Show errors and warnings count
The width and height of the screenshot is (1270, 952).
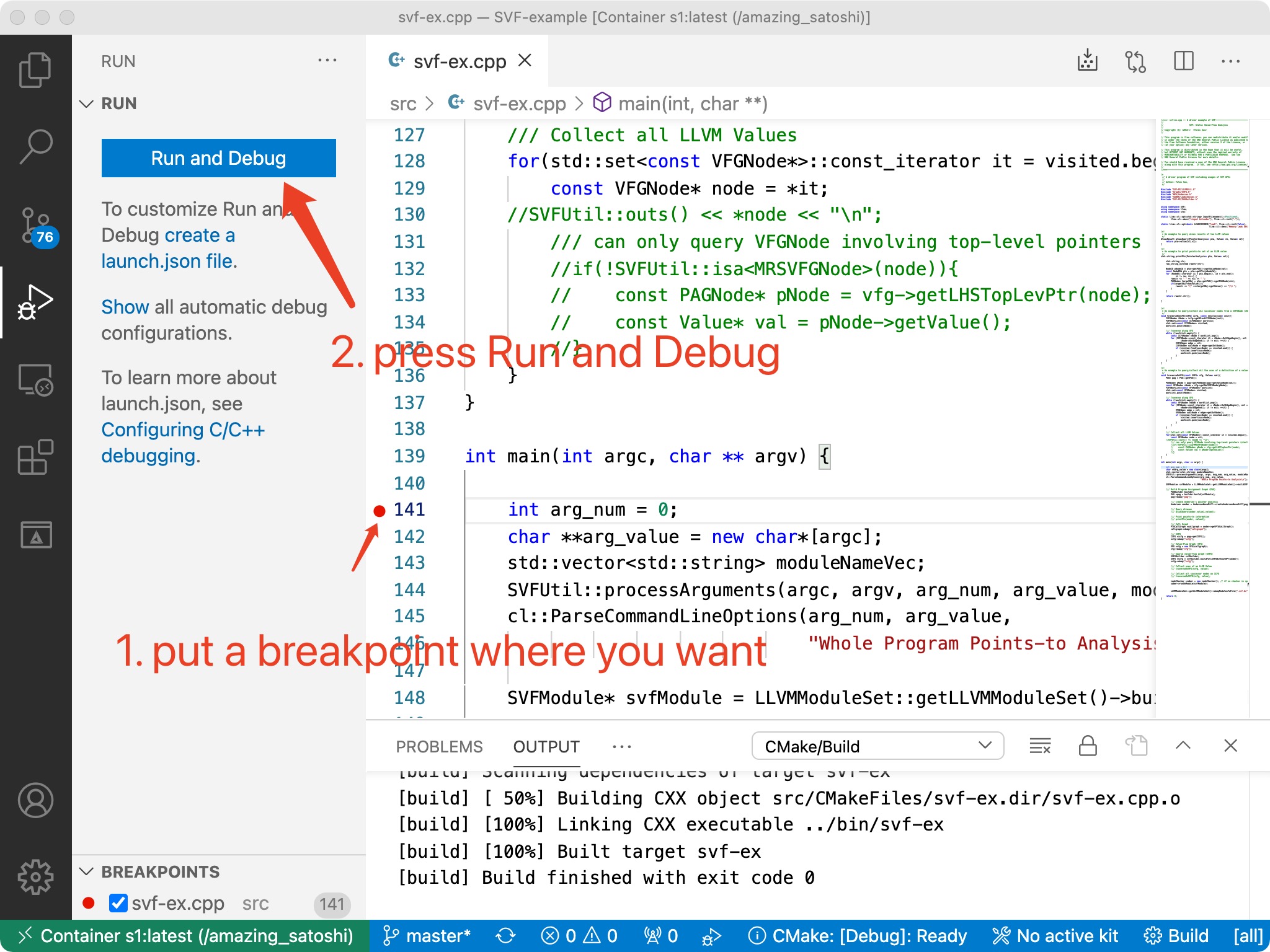(579, 936)
